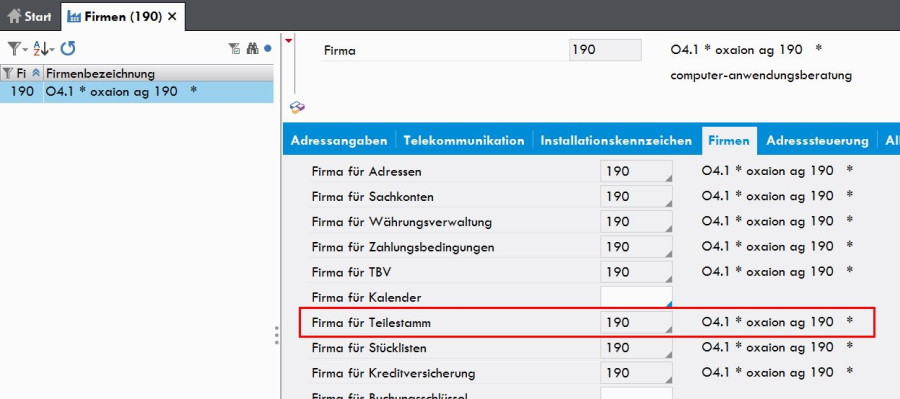
Task: Click the Fi column filter icon
Action: pos(8,73)
